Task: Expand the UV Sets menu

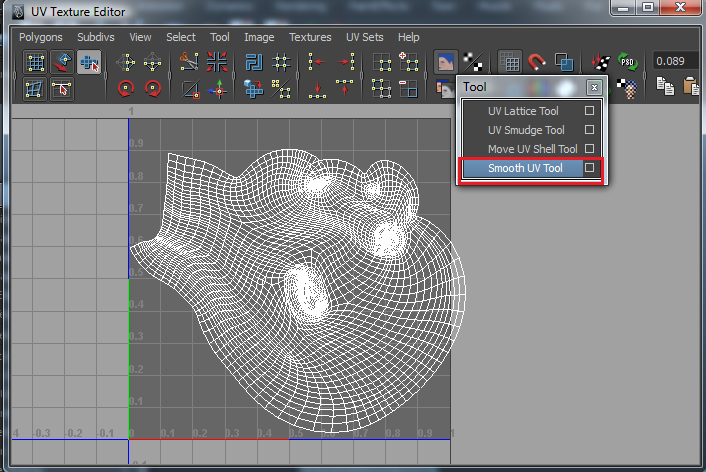Action: (364, 37)
